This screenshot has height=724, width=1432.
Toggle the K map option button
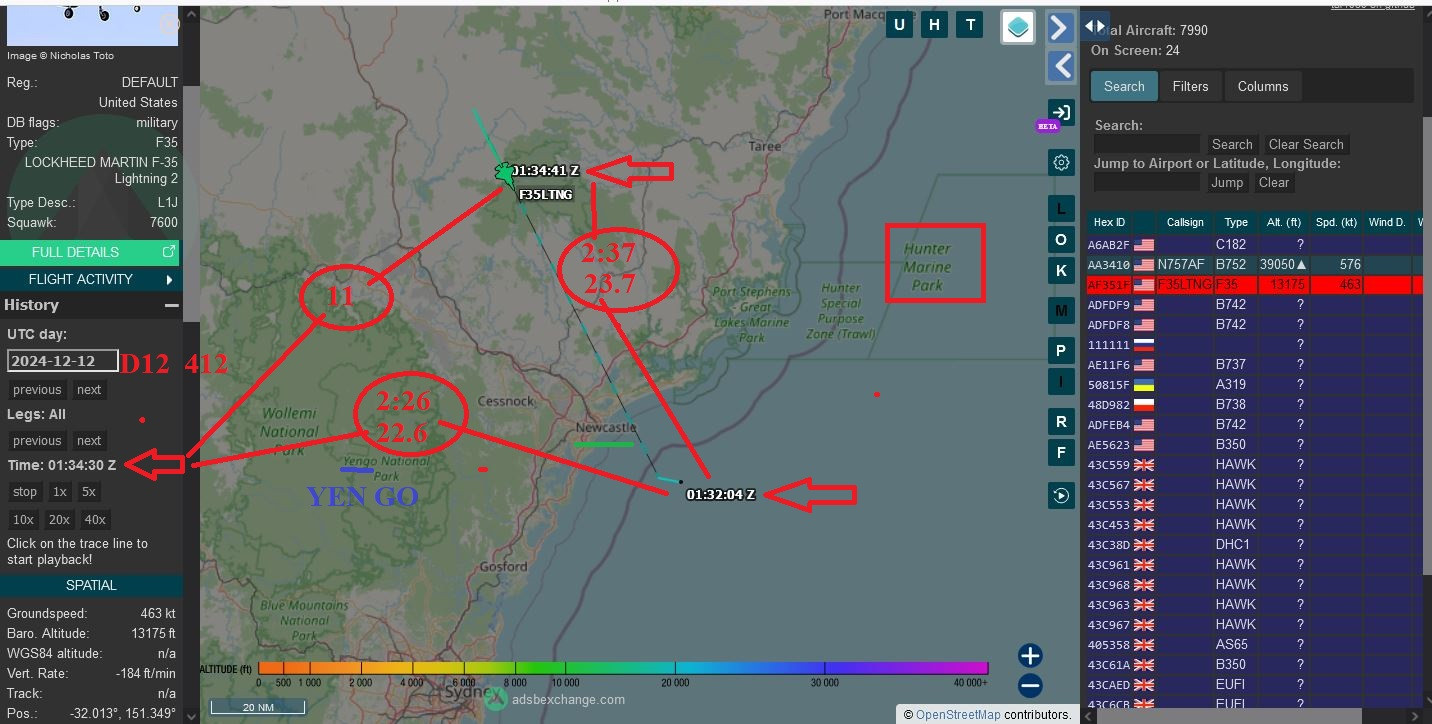tap(1061, 270)
